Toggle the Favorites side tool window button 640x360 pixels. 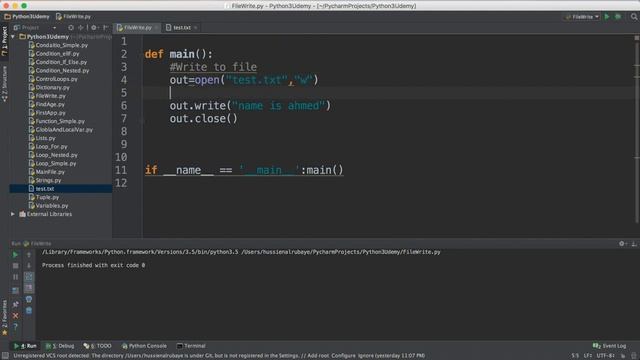(4, 318)
